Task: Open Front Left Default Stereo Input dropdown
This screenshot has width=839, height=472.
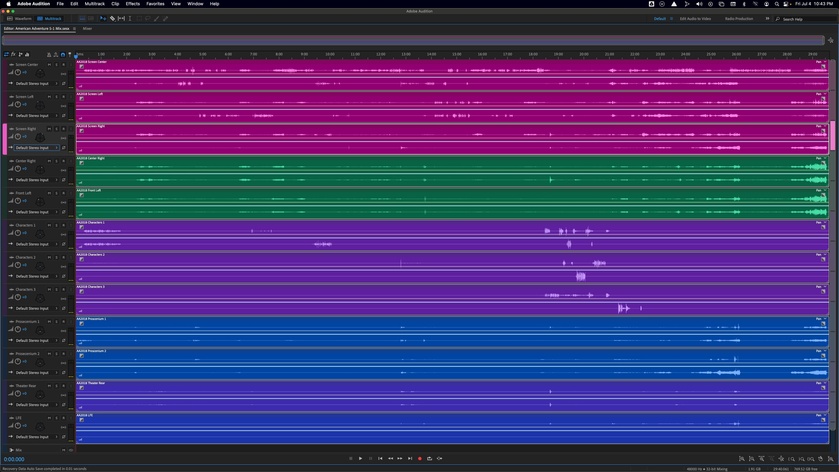Action: (x=36, y=212)
